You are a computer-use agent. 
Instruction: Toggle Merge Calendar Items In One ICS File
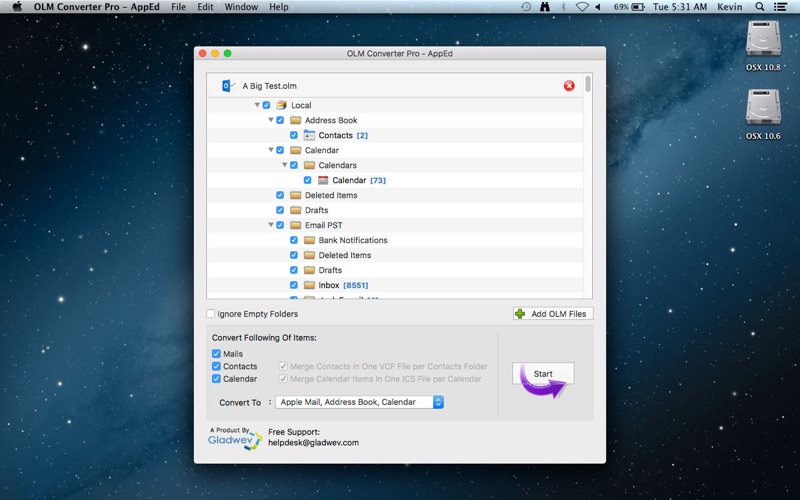click(x=283, y=379)
